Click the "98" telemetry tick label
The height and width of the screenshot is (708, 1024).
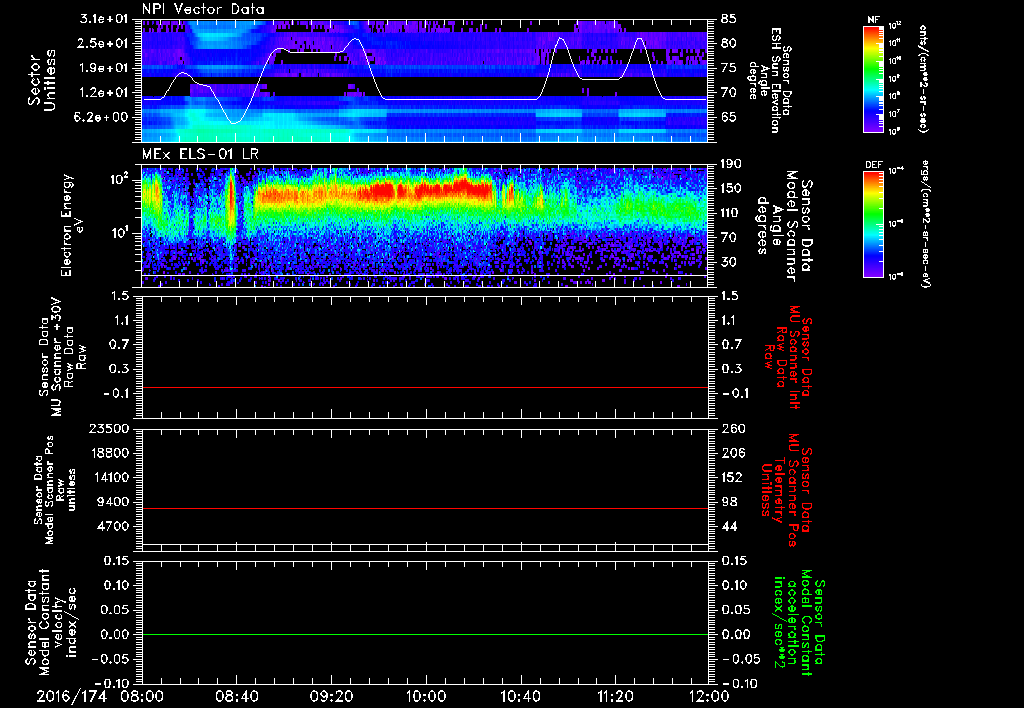coord(729,502)
